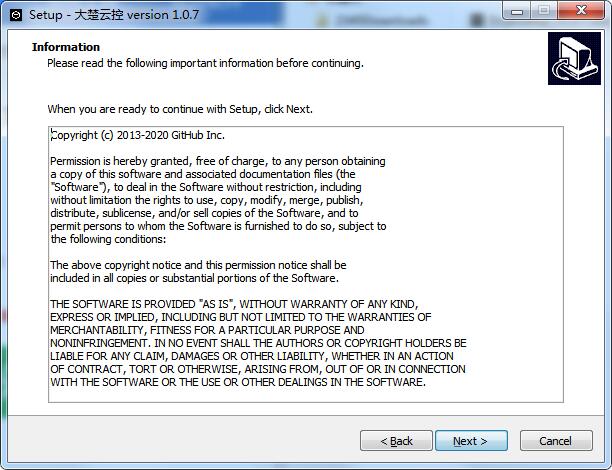Cancel the setup wizard
The image size is (612, 470).
pos(556,441)
